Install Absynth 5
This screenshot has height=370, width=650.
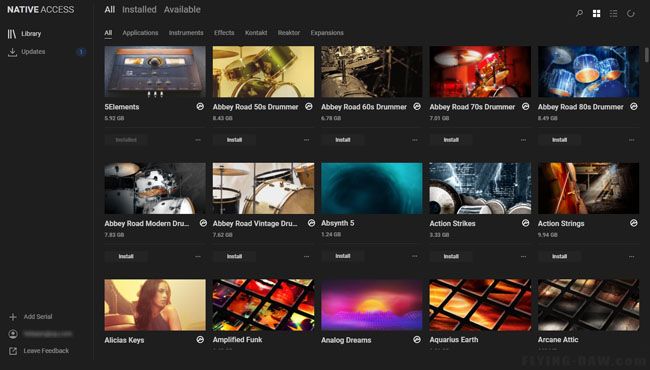tap(343, 256)
